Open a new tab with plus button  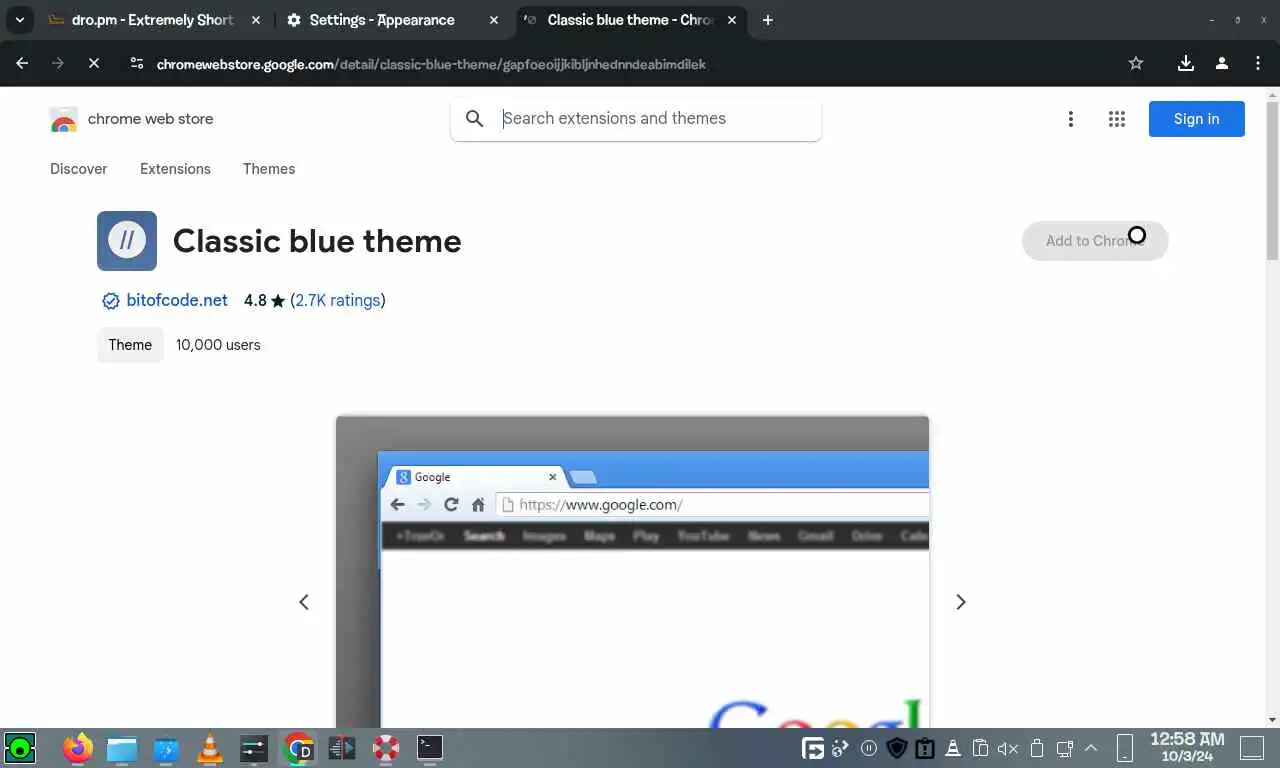768,20
